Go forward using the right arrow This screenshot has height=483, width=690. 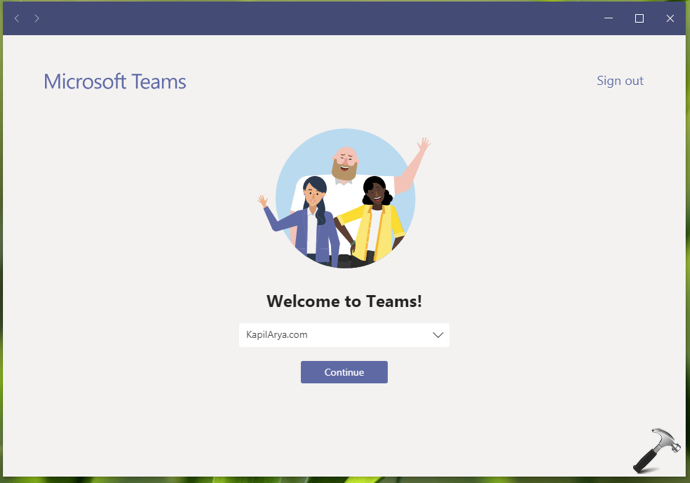(37, 18)
